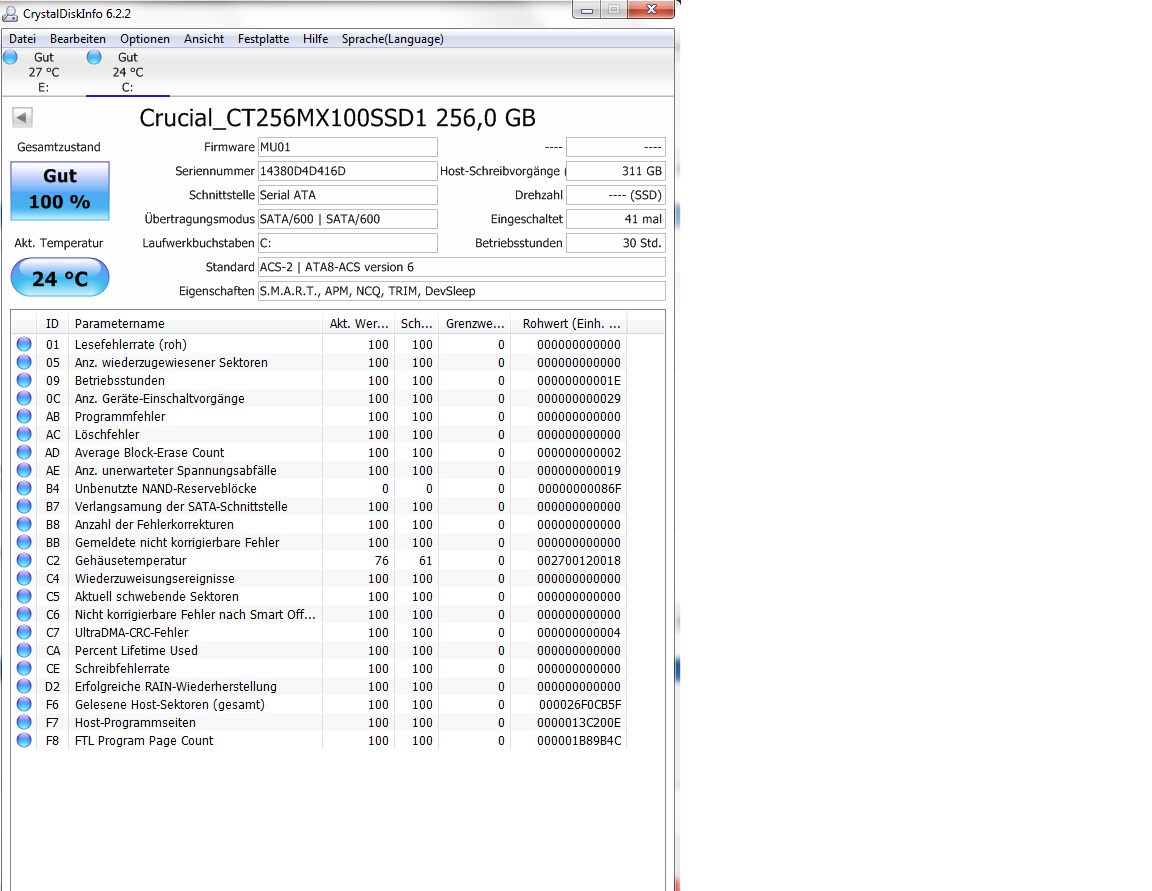The height and width of the screenshot is (891, 1152).
Task: Click status icon for Lesefehlerrate (roh)
Action: coord(24,345)
